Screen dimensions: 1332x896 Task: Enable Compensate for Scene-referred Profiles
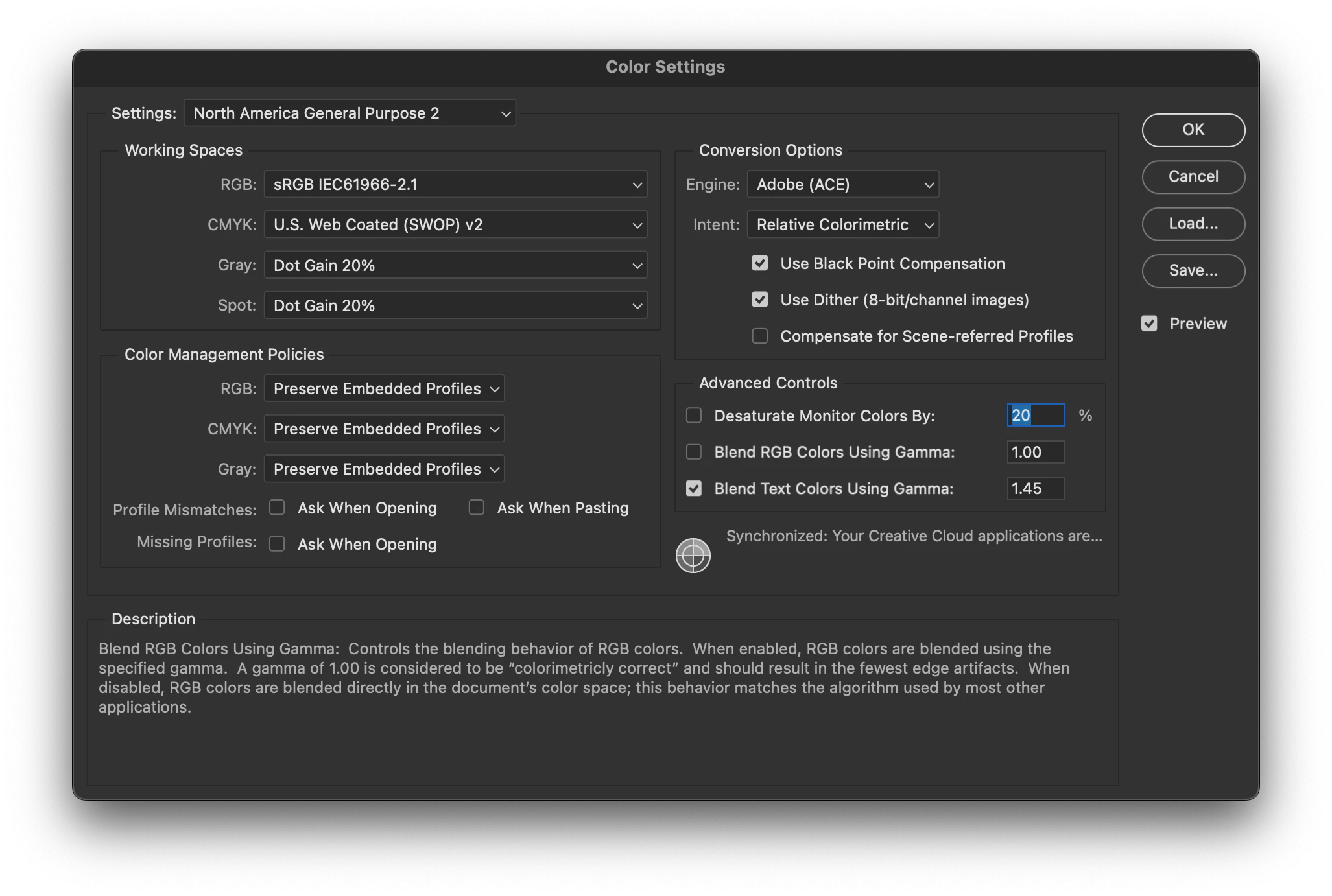(x=759, y=336)
